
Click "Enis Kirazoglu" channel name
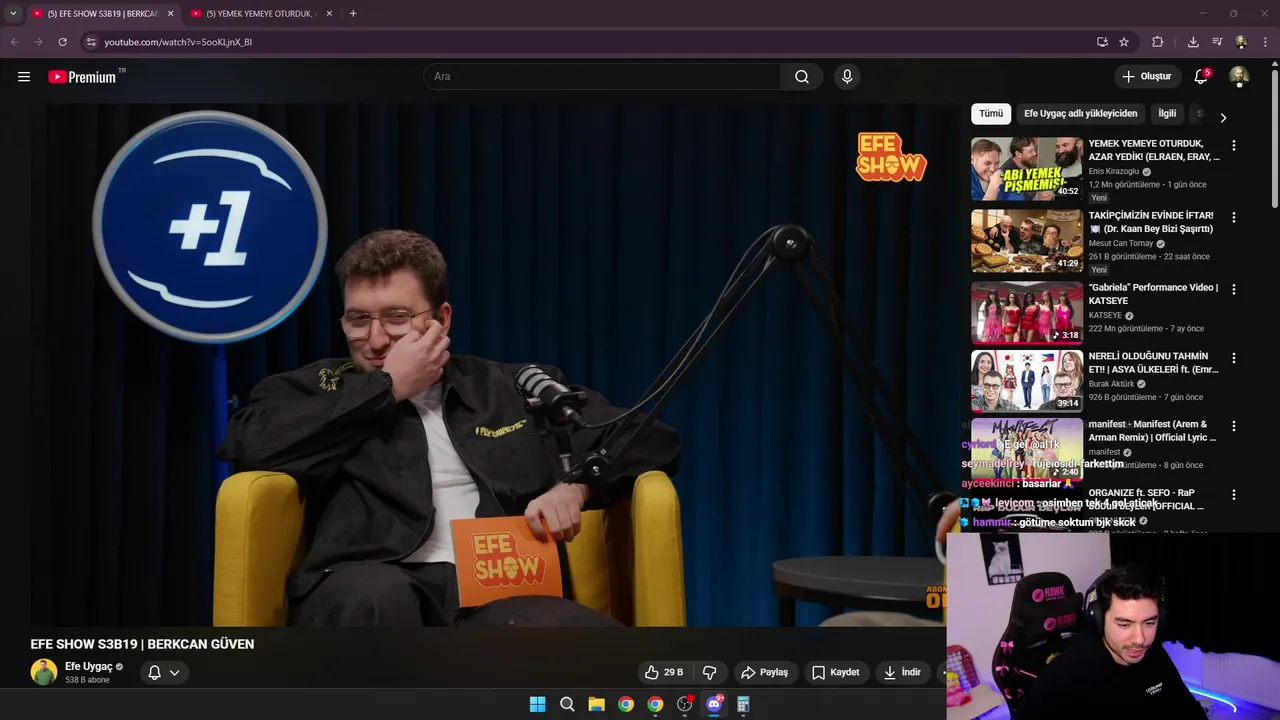(x=1113, y=171)
